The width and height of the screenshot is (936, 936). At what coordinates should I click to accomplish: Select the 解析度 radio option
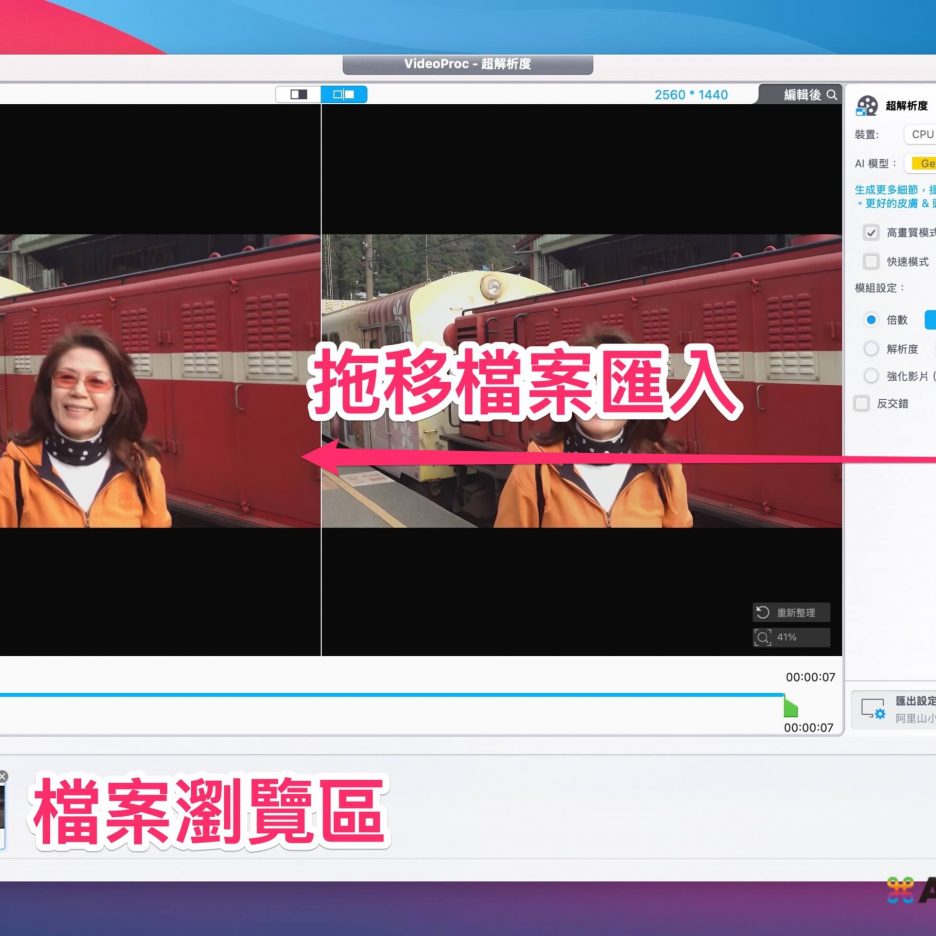click(x=871, y=349)
